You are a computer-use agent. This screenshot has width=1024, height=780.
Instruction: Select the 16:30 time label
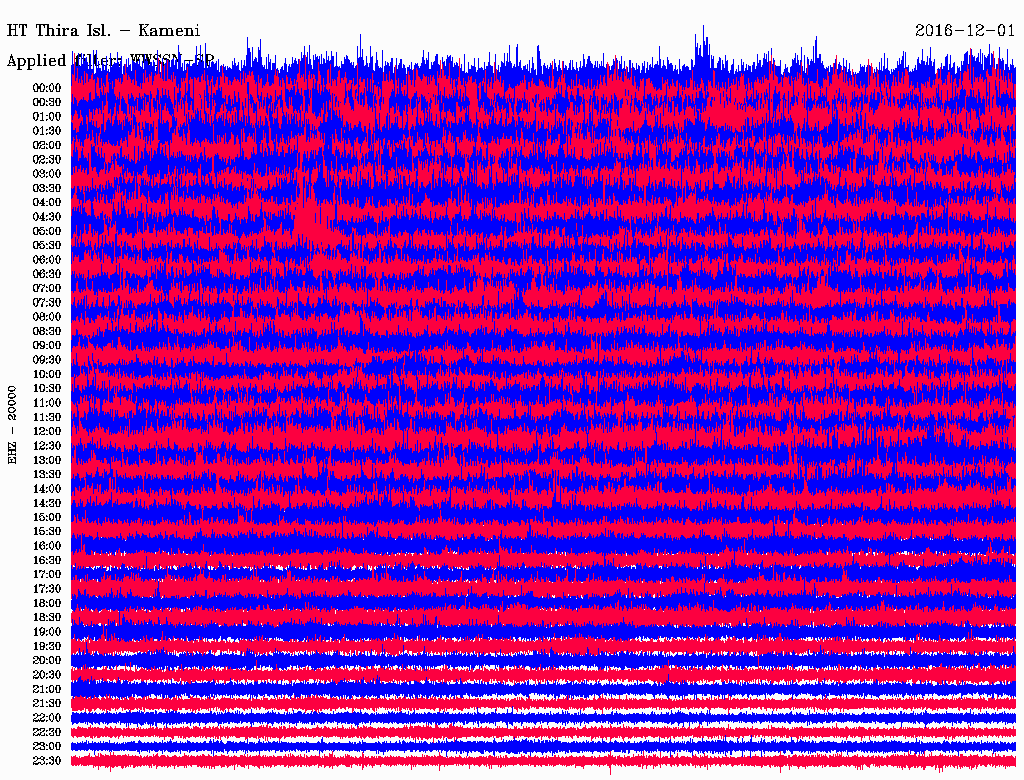click(x=47, y=561)
